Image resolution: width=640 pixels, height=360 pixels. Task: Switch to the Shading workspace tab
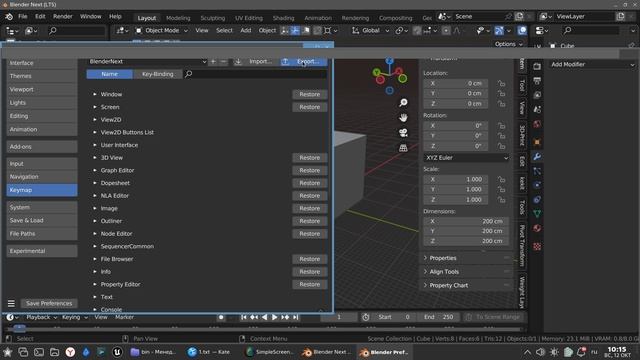pyautogui.click(x=283, y=18)
